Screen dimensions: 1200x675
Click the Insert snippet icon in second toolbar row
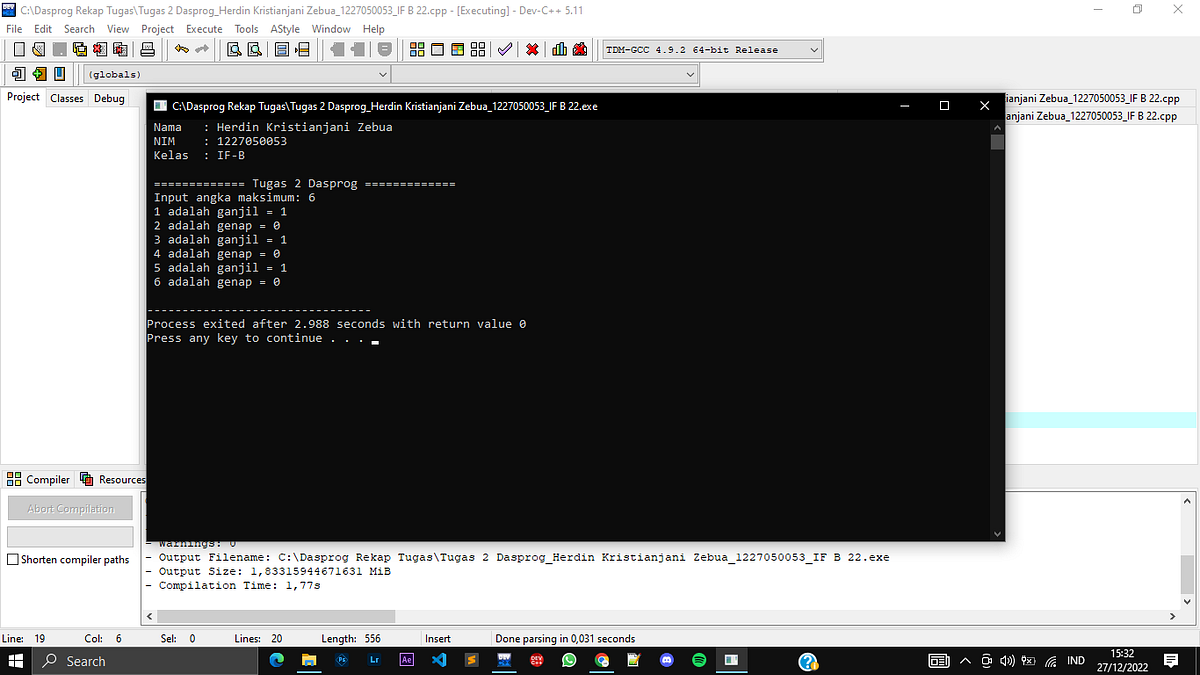pos(18,74)
